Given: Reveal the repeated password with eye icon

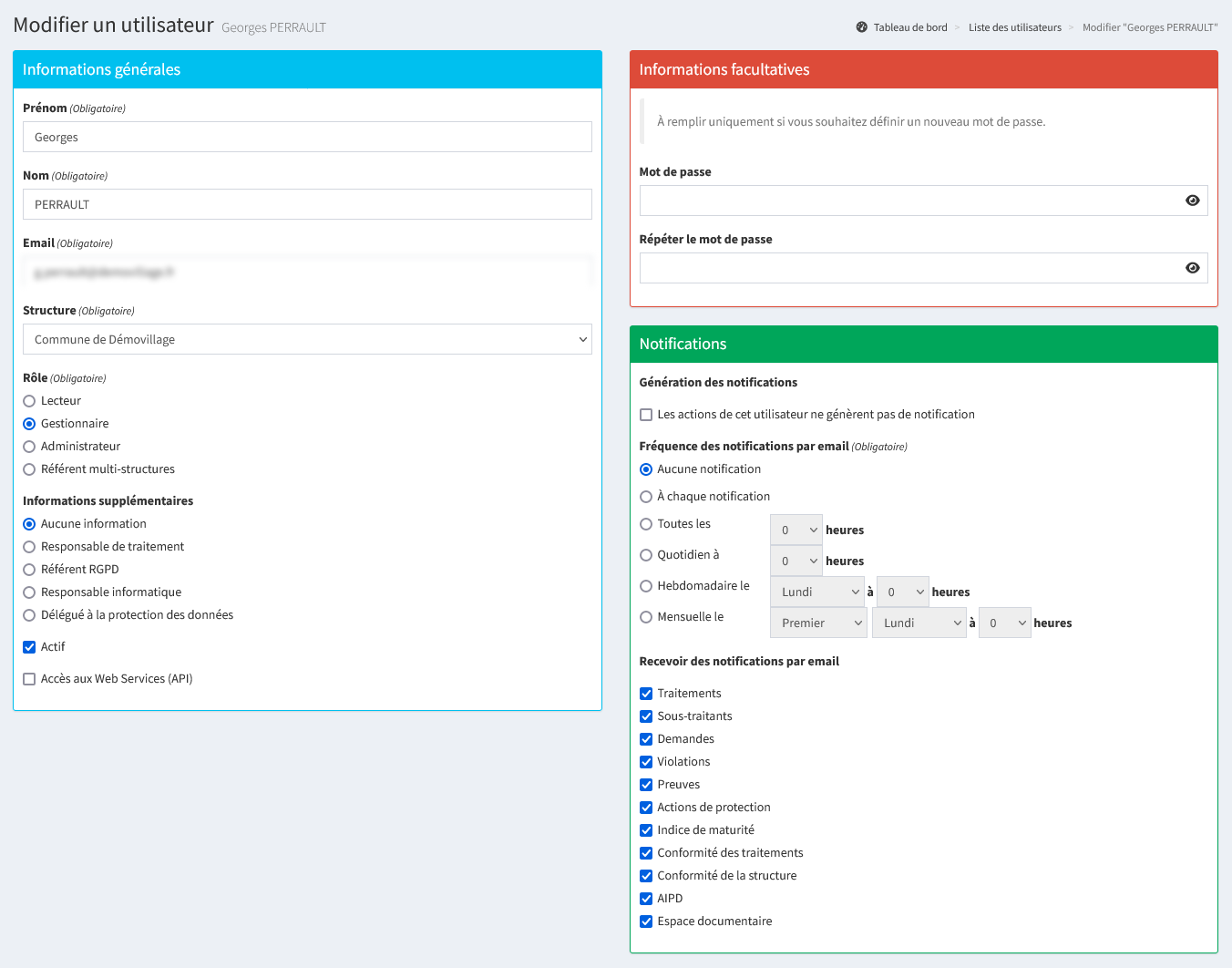Looking at the screenshot, I should point(1192,268).
